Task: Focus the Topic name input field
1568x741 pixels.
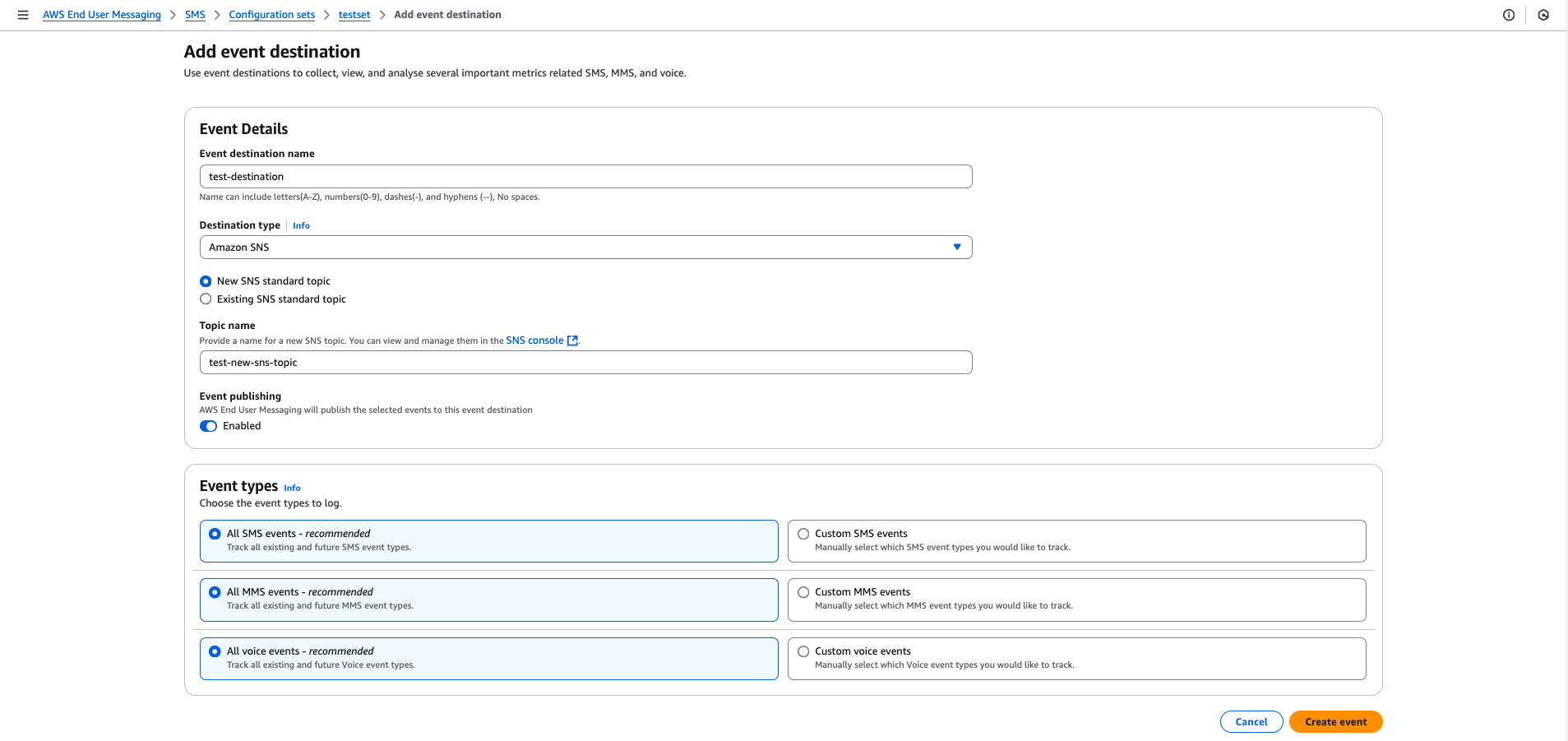Action: (x=585, y=363)
